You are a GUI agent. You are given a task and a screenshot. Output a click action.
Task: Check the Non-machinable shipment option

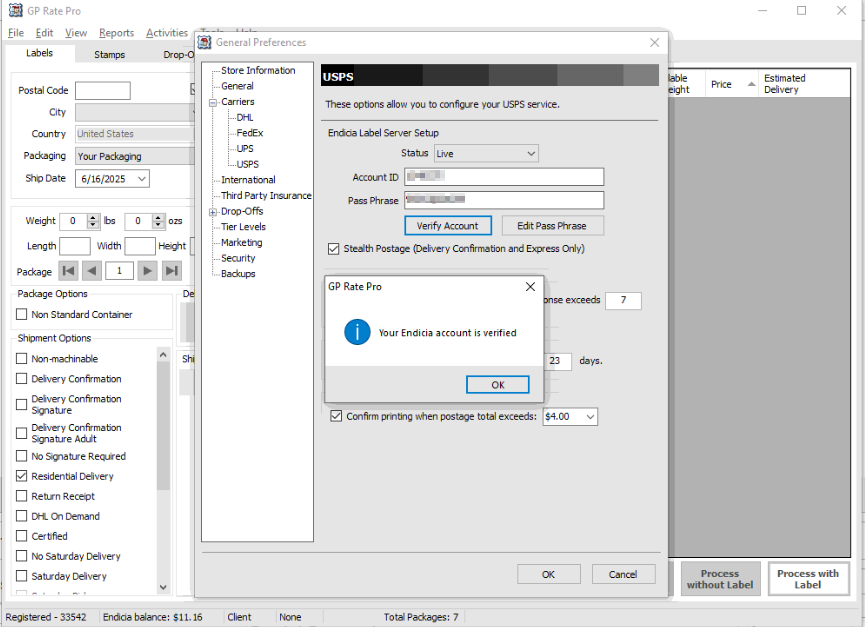coord(22,358)
